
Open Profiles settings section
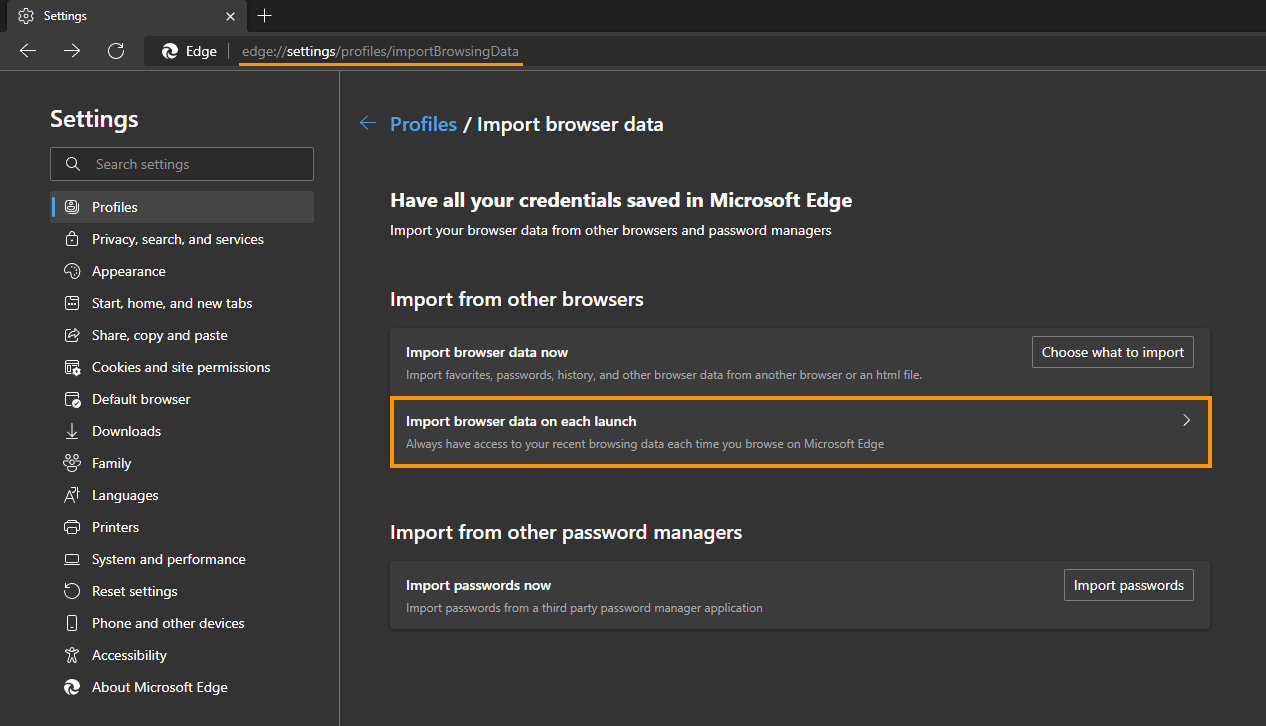click(x=182, y=207)
